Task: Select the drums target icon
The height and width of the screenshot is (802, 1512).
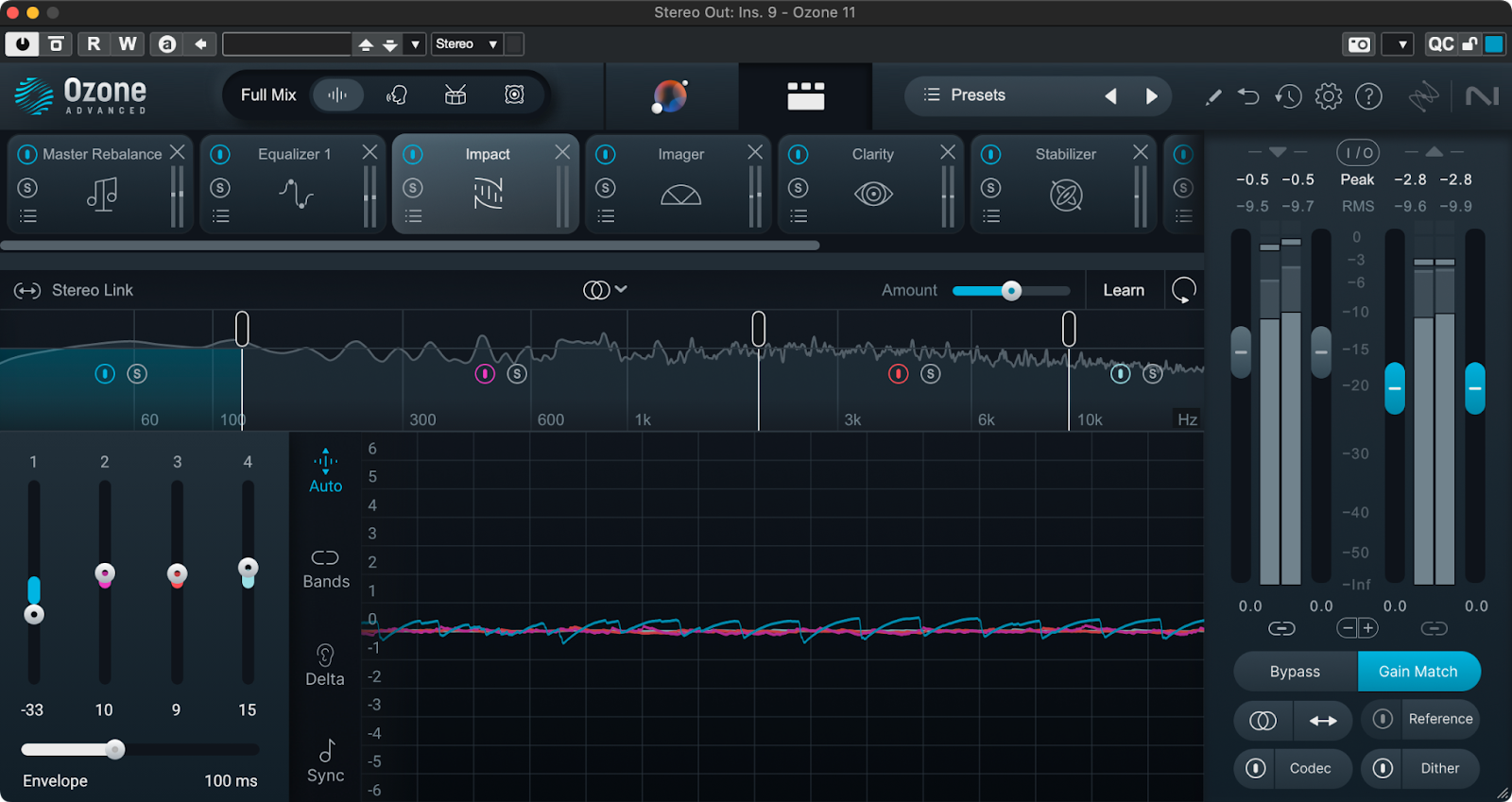Action: tap(455, 94)
